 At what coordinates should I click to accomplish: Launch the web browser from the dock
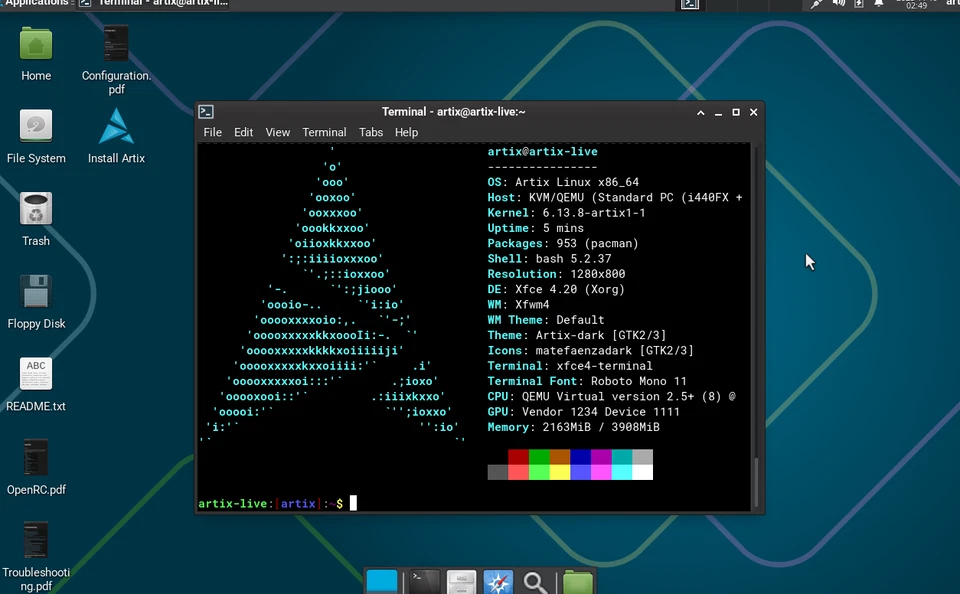[x=497, y=580]
